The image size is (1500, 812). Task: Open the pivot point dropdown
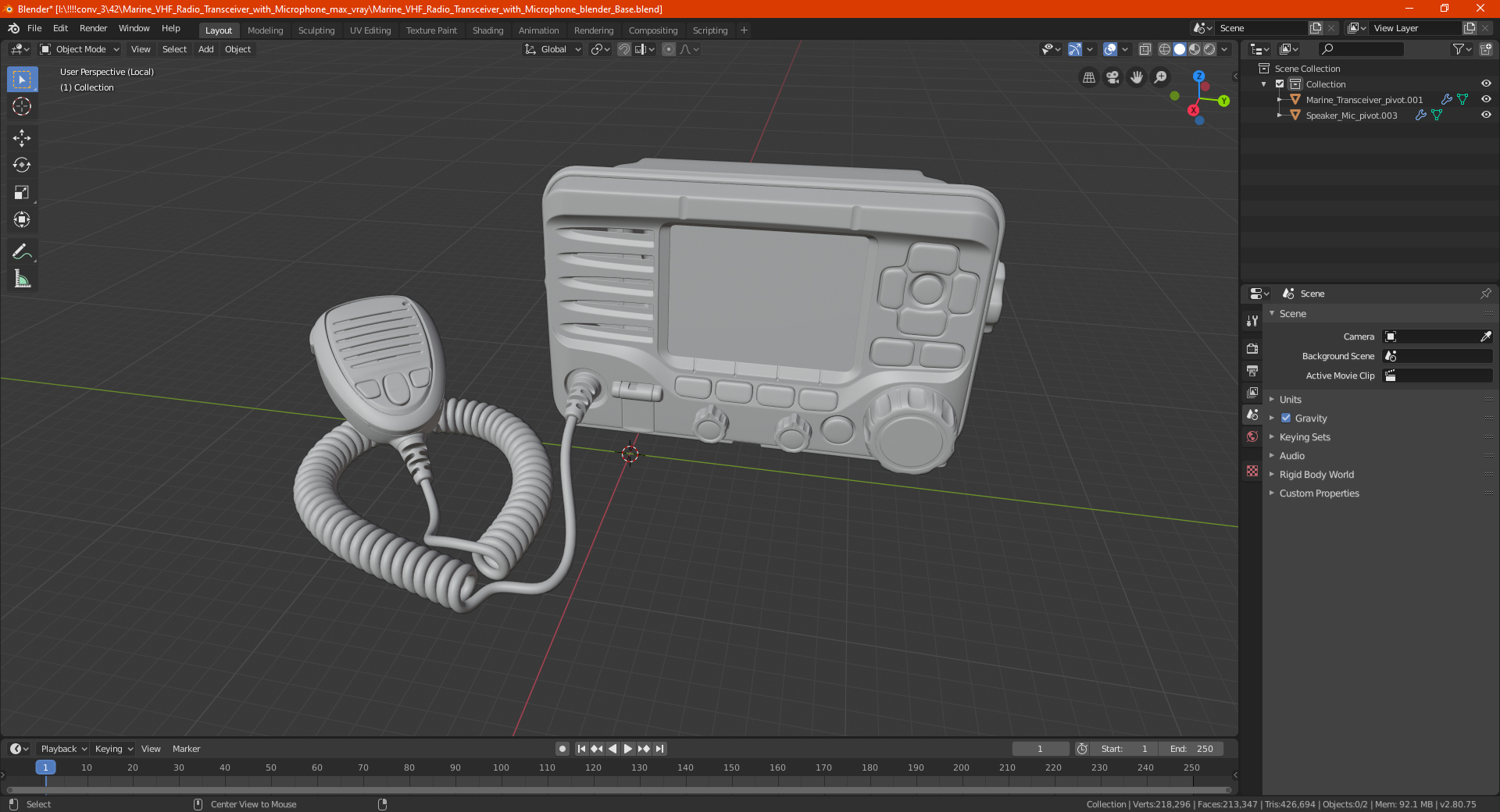600,49
